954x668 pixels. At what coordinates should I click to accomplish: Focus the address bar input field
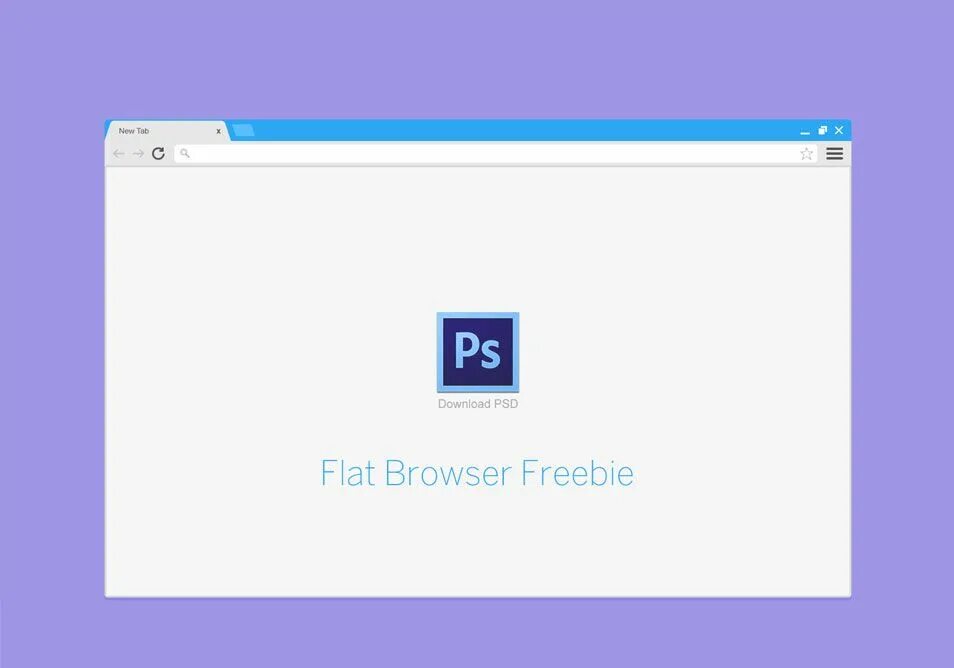495,153
